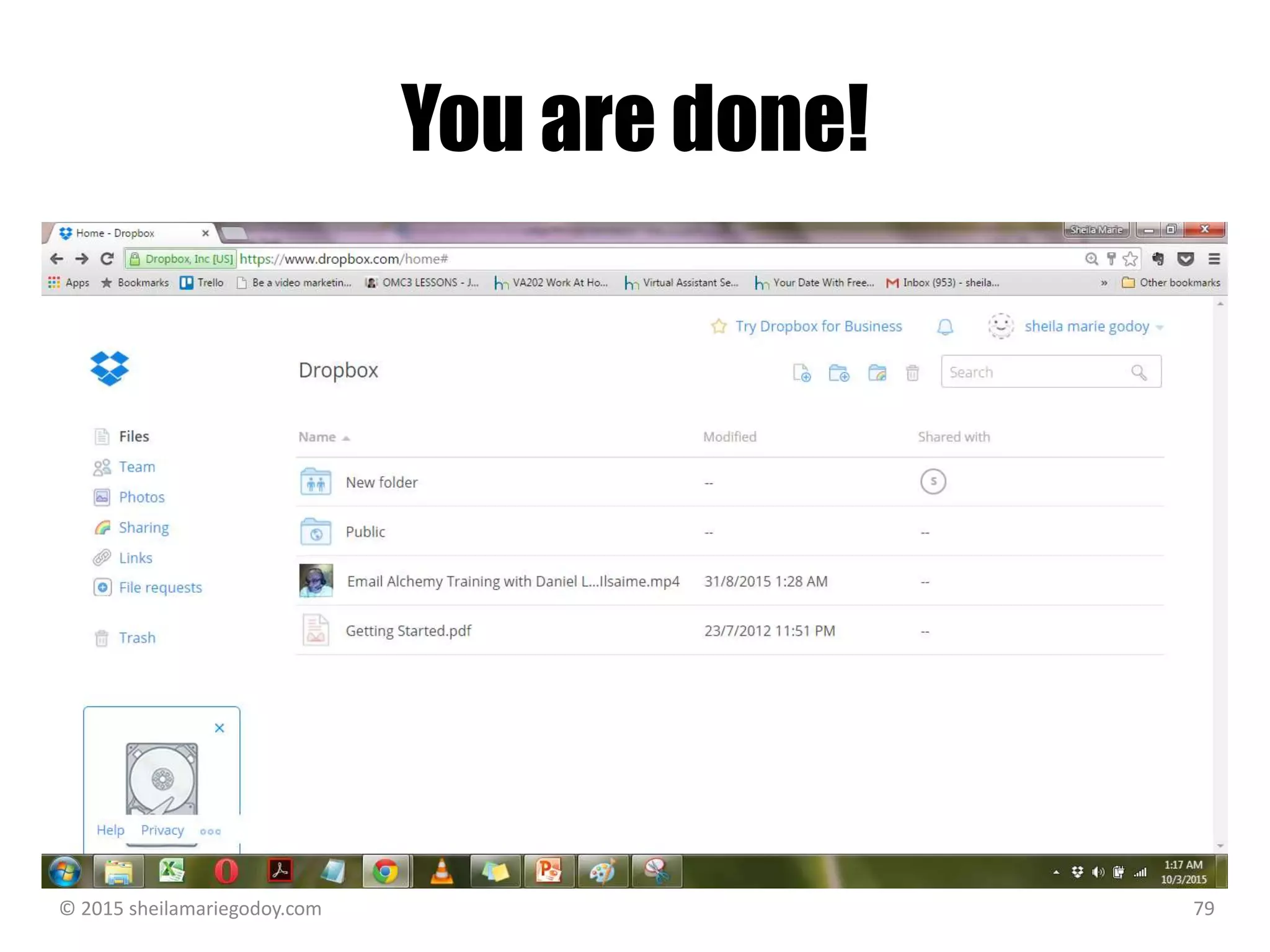The image size is (1270, 952).
Task: Open the Inbox (953) Gmail bookmark
Action: point(943,283)
